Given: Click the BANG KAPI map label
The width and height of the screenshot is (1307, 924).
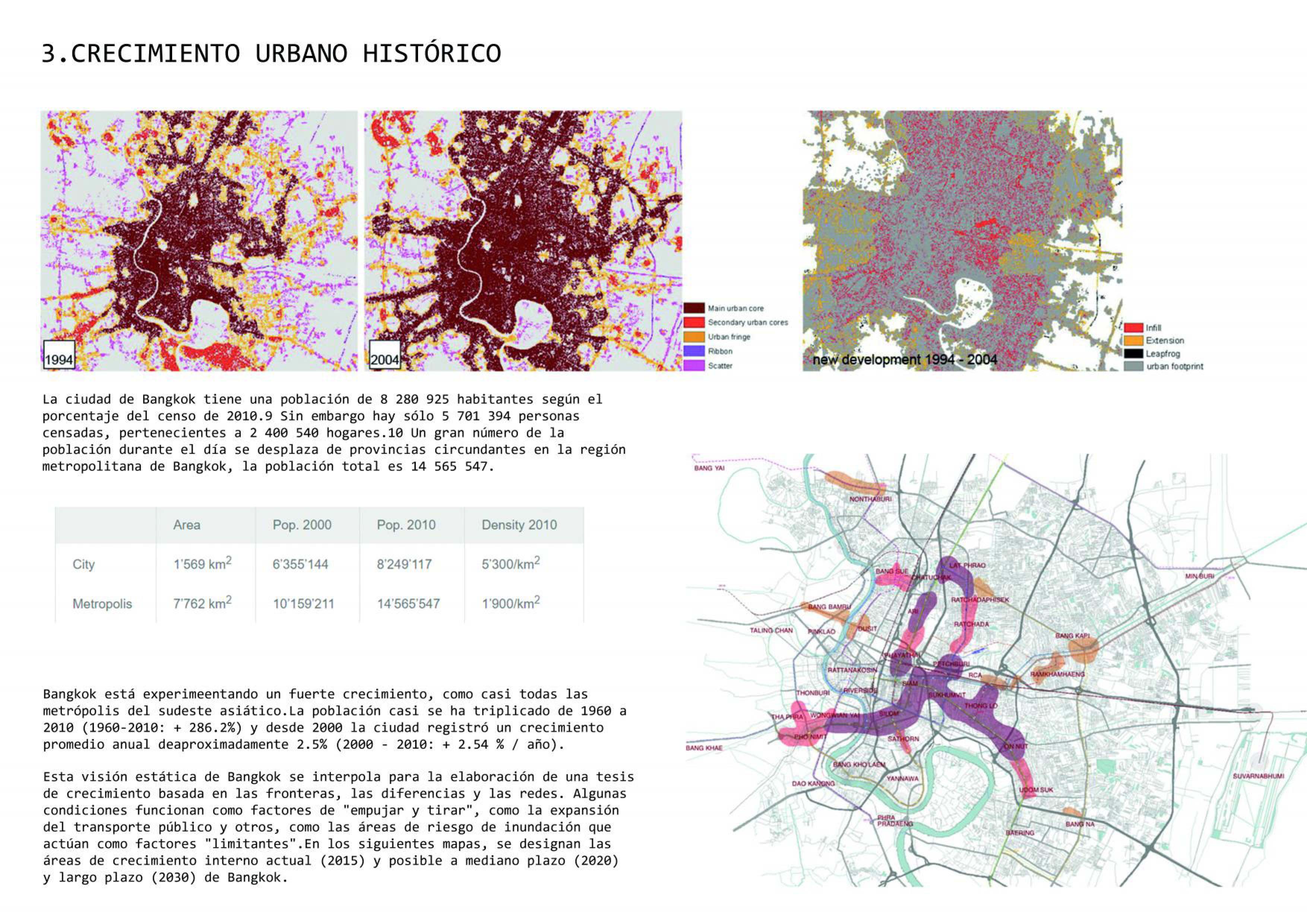Looking at the screenshot, I should coord(1073,636).
